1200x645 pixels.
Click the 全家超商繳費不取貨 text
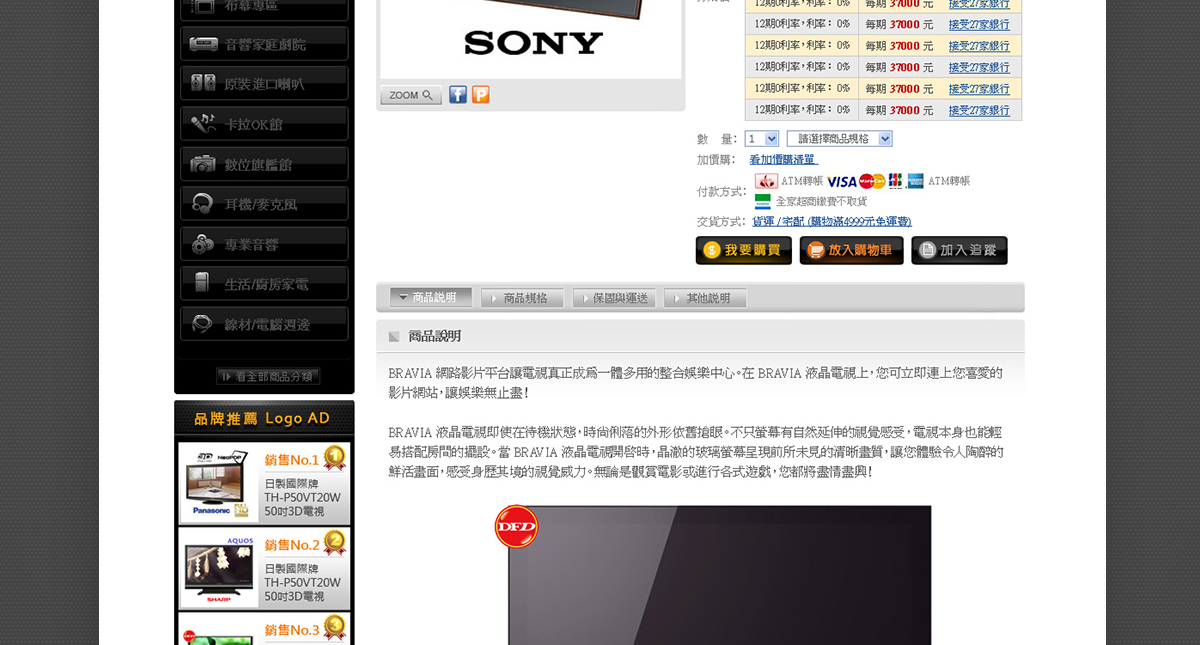tap(821, 201)
